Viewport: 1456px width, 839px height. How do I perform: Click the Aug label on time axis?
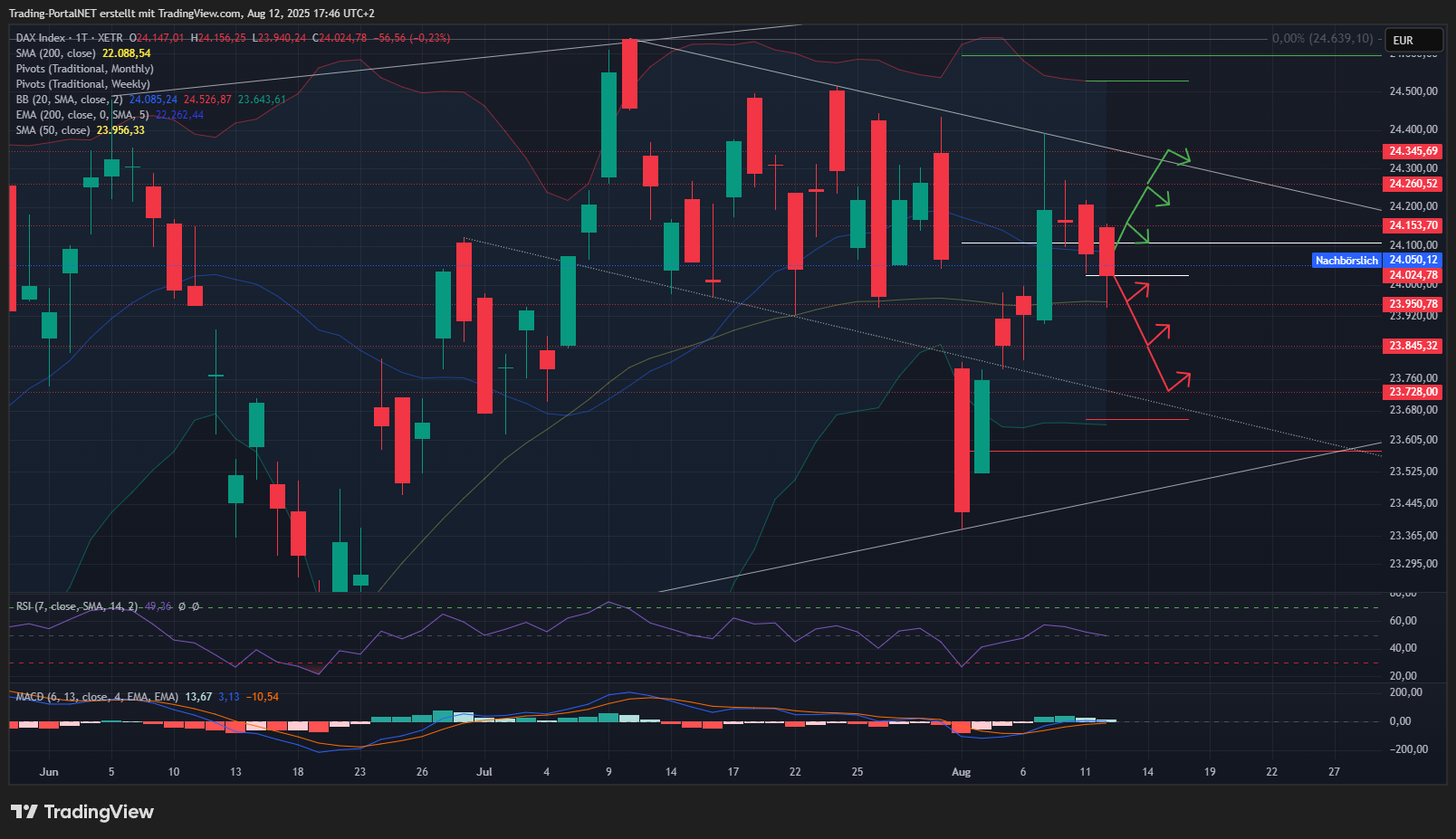pos(961,772)
